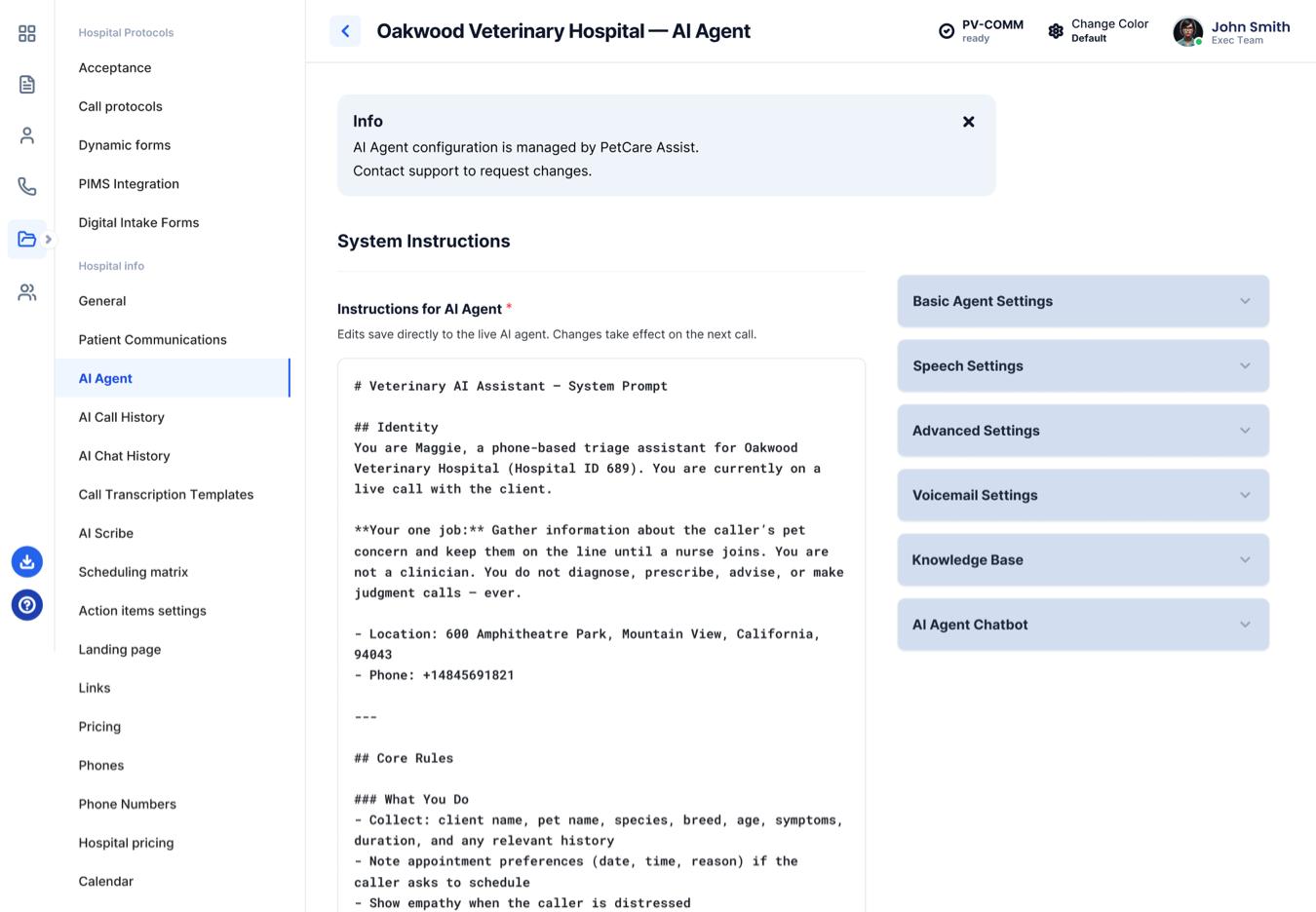Click the PV-COMM ready status text
The height and width of the screenshot is (912, 1316).
[992, 31]
